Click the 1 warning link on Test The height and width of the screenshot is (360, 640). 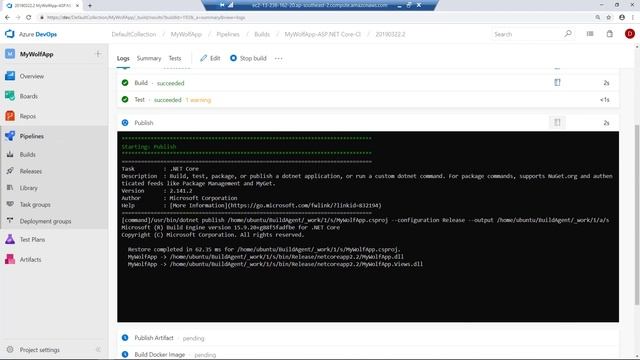coord(198,100)
